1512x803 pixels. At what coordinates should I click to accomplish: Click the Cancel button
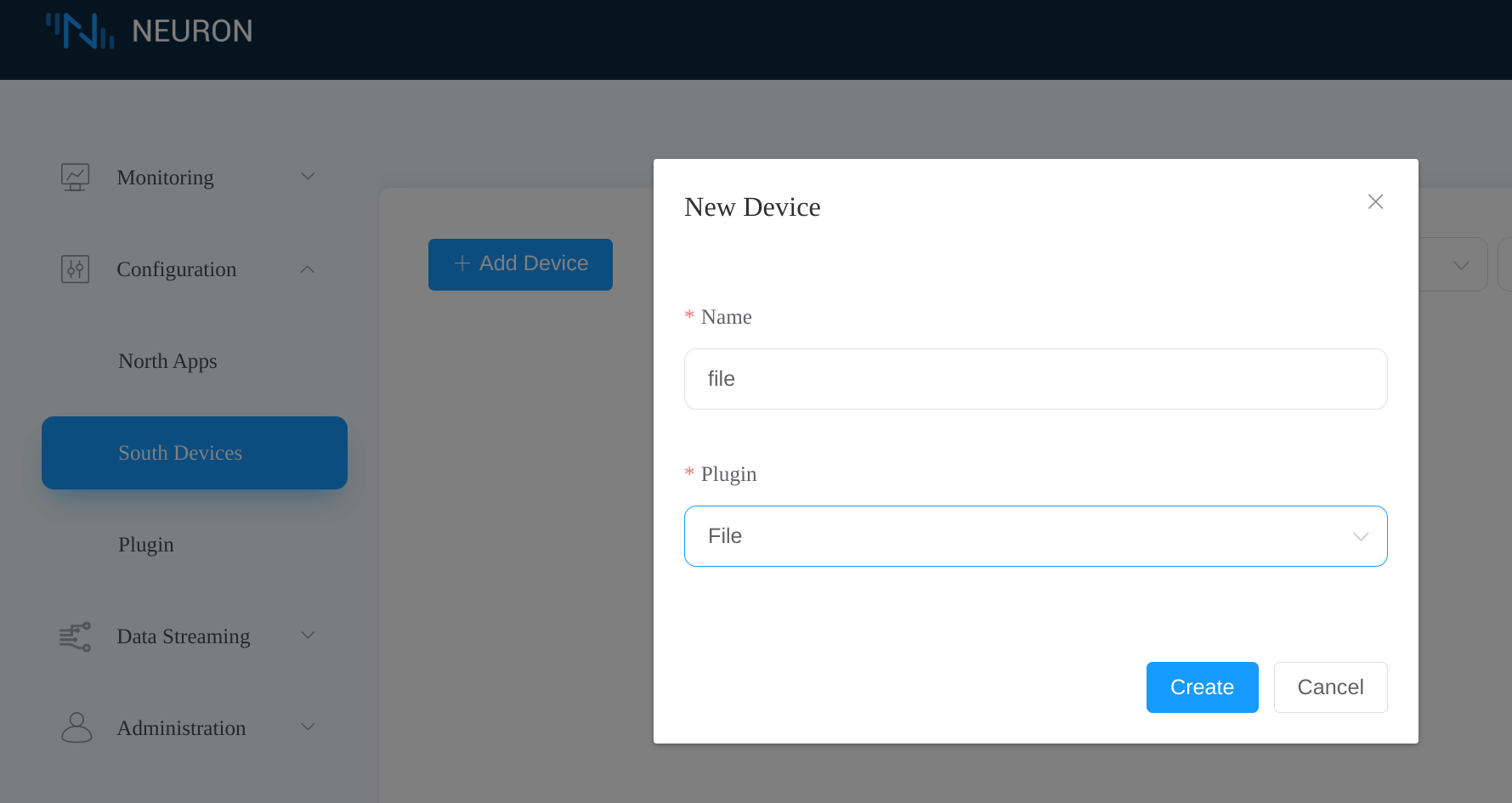(1330, 687)
